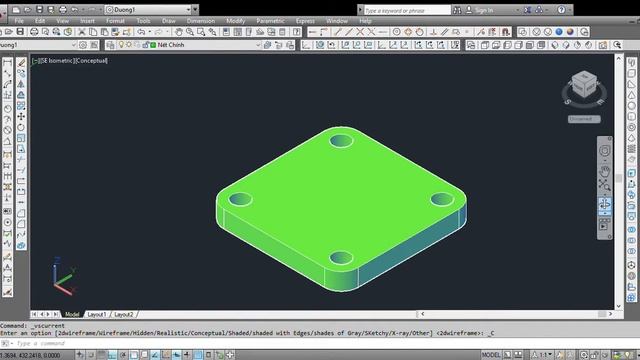Screen dimensions: 640x360
Task: Click Orbit on the navigation bar
Action: [x=604, y=203]
